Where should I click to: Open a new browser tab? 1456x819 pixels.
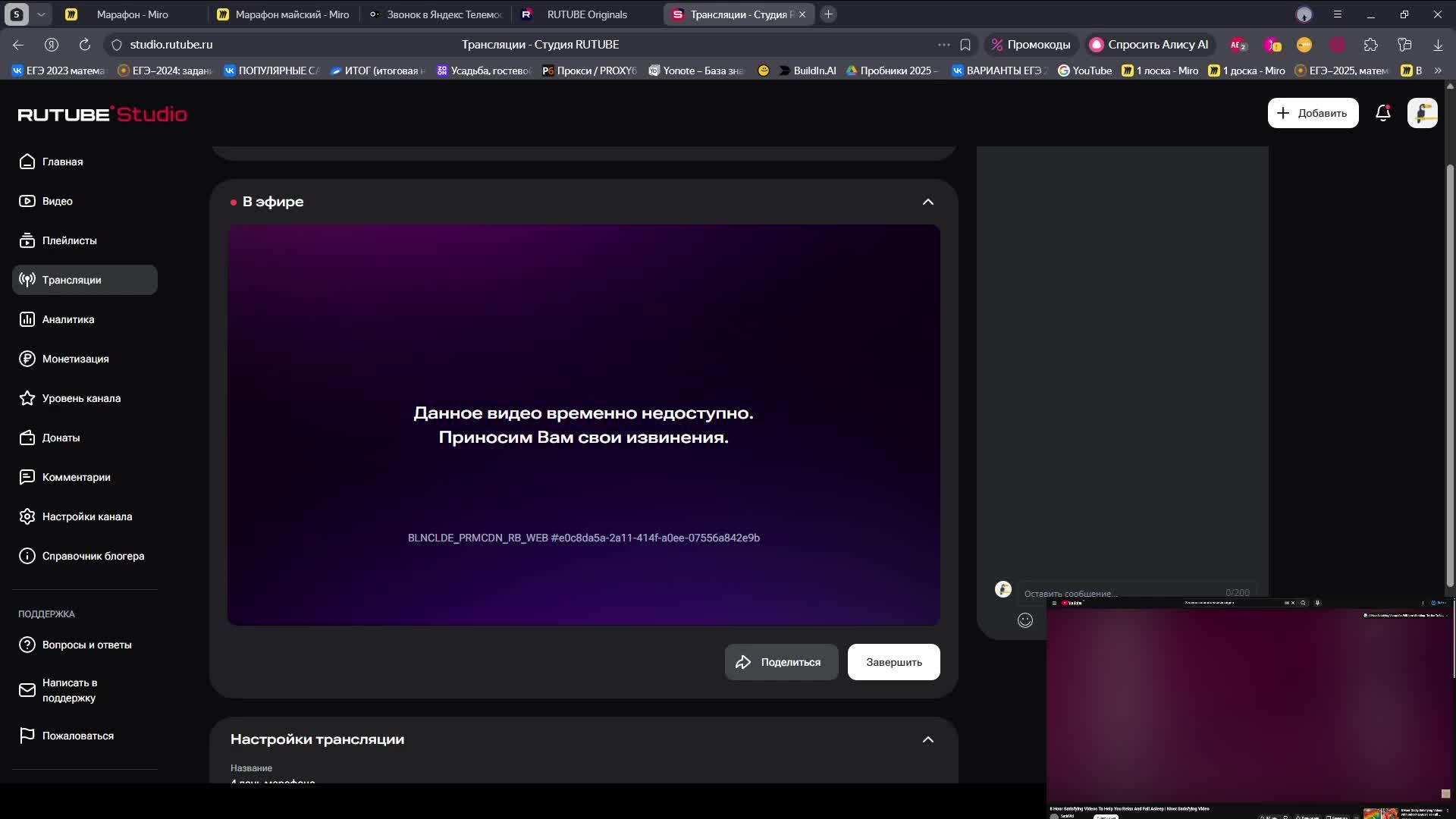click(x=828, y=14)
